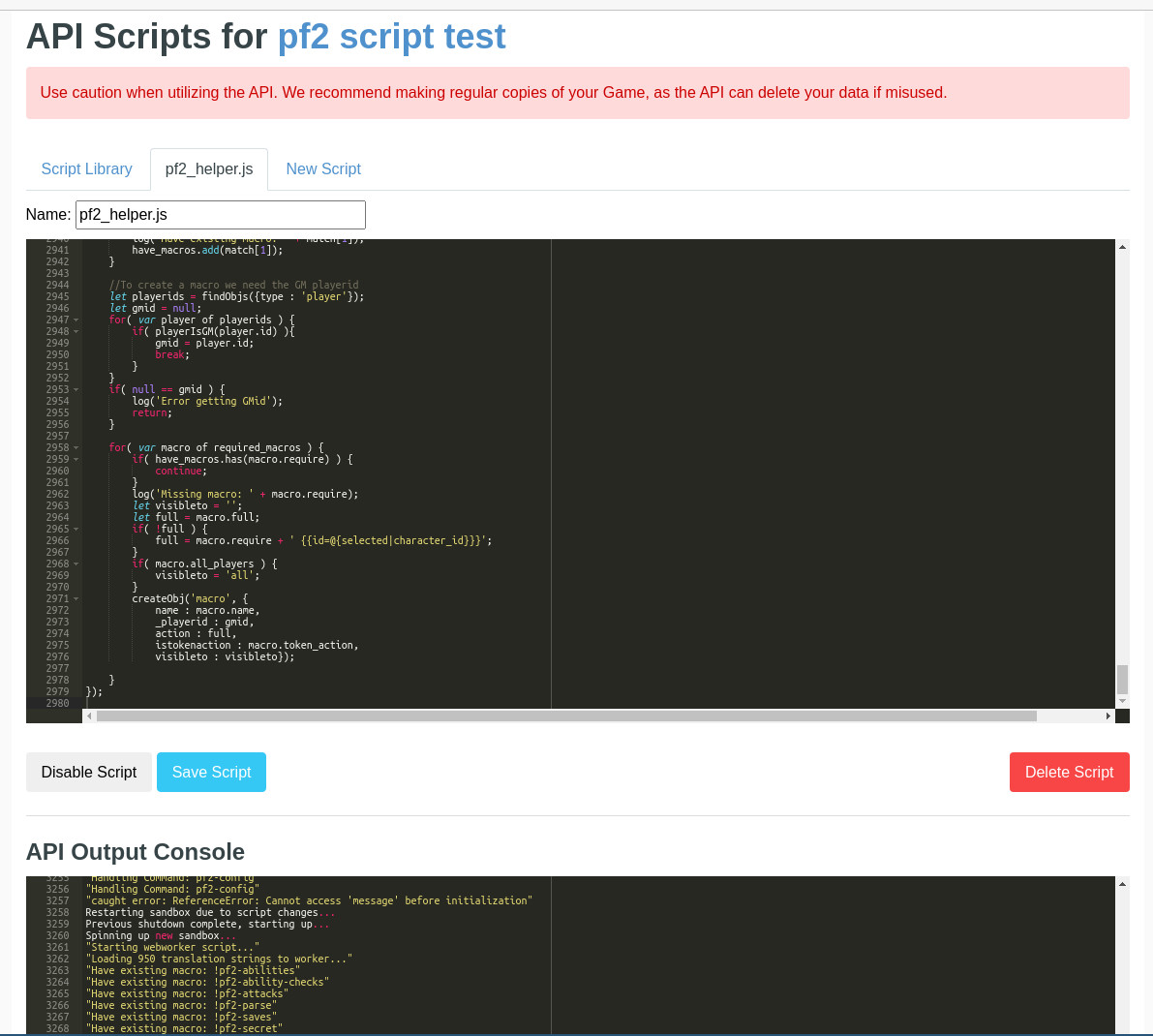Screen dimensions: 1153x1036
Task: Collapse the code fold at line 2948
Action: point(76,331)
